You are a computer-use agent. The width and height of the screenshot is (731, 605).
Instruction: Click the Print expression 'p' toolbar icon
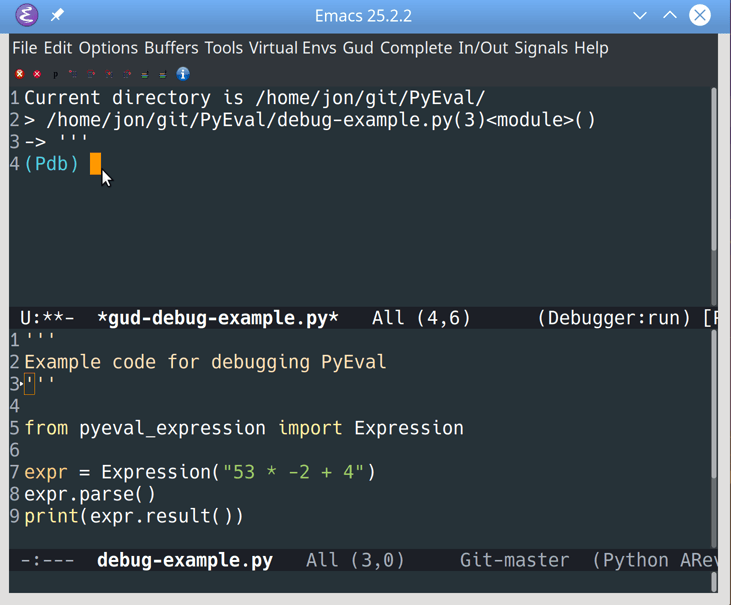[55, 74]
